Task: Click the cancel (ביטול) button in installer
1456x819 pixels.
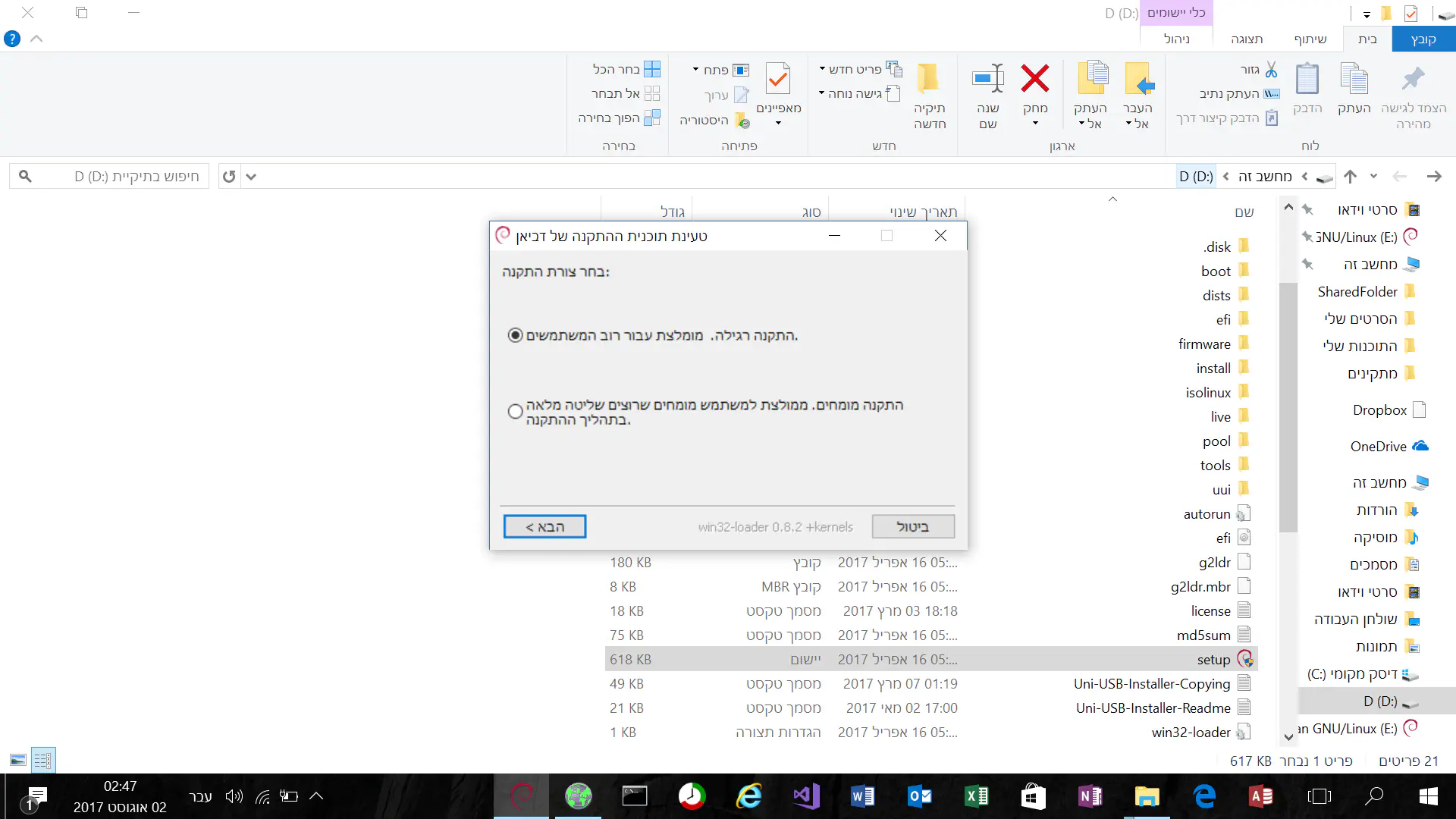Action: click(x=912, y=526)
